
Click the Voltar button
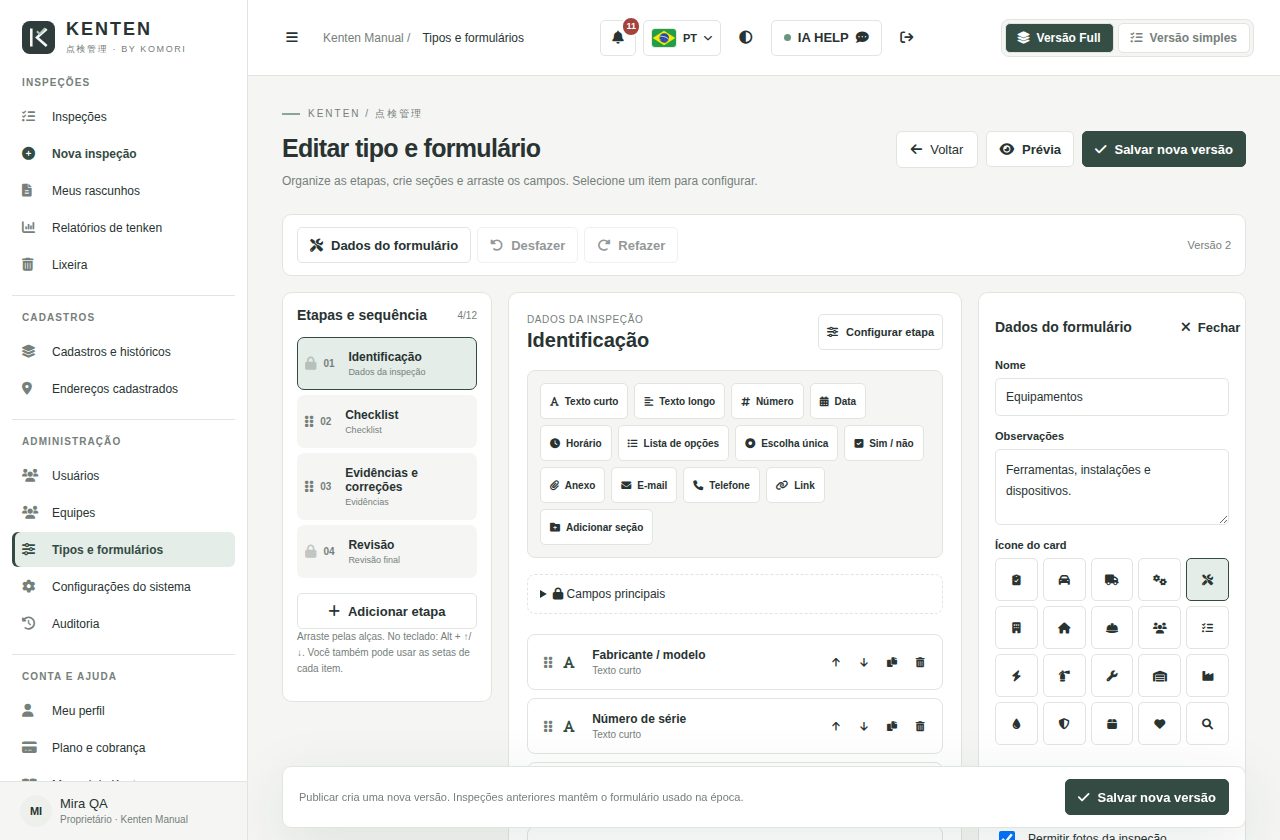(937, 150)
